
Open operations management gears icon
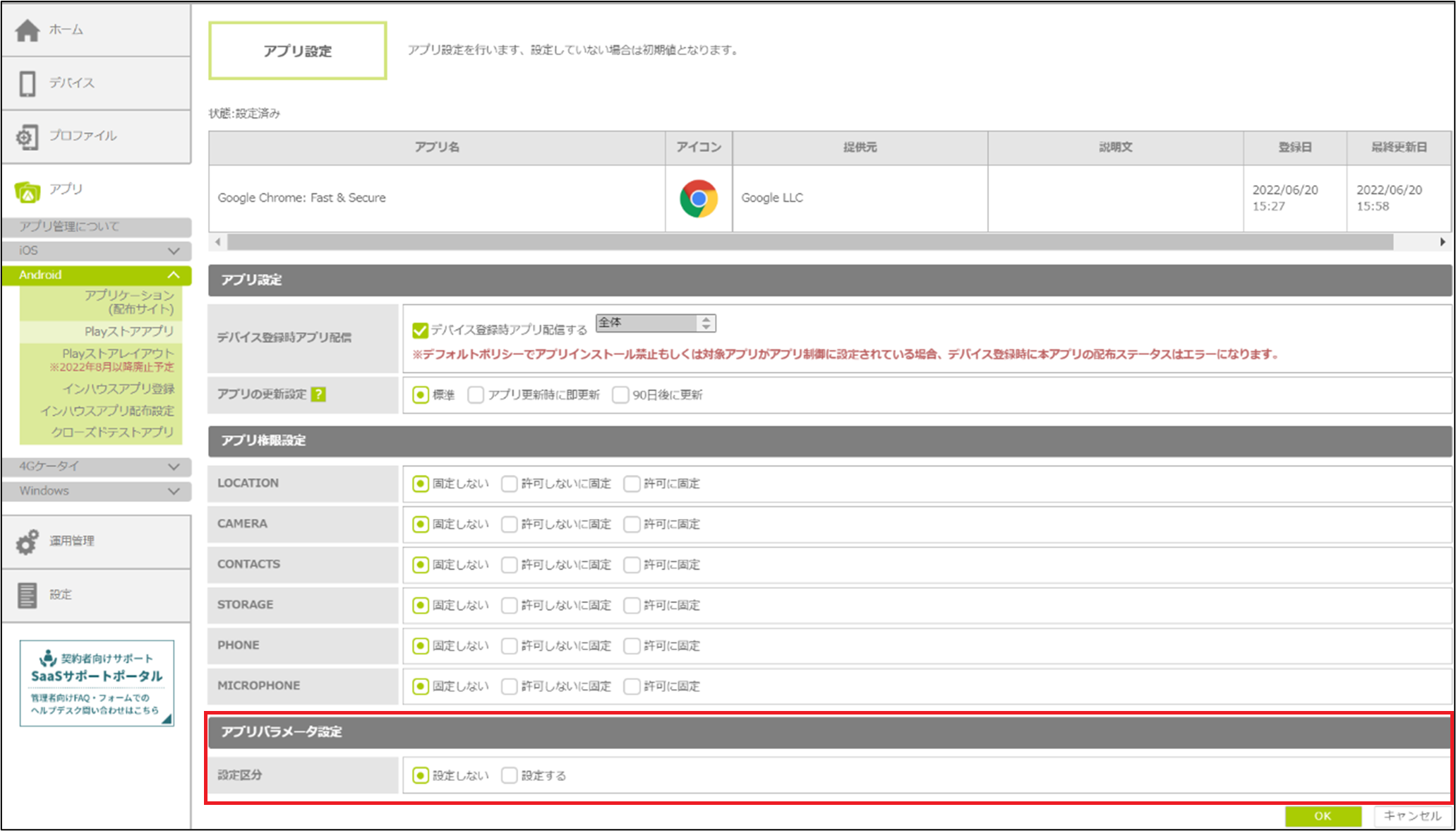coord(28,542)
